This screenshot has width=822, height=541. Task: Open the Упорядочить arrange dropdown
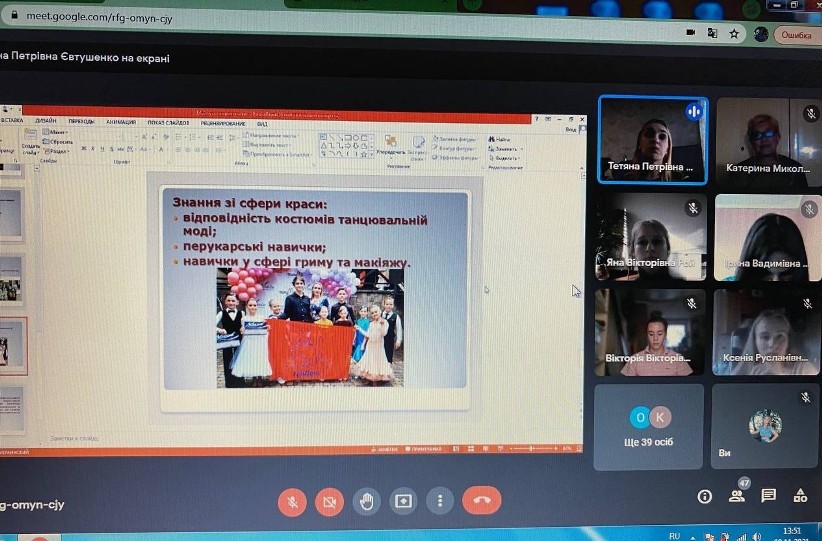391,146
